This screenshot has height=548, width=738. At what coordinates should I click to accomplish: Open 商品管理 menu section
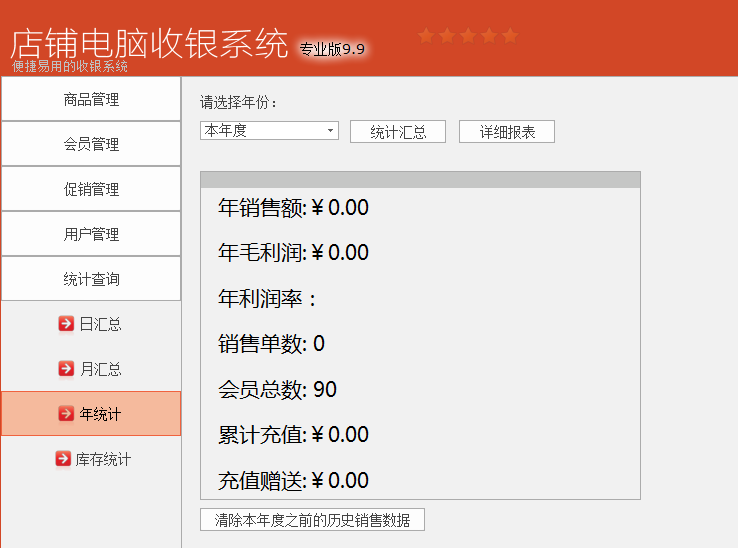91,99
